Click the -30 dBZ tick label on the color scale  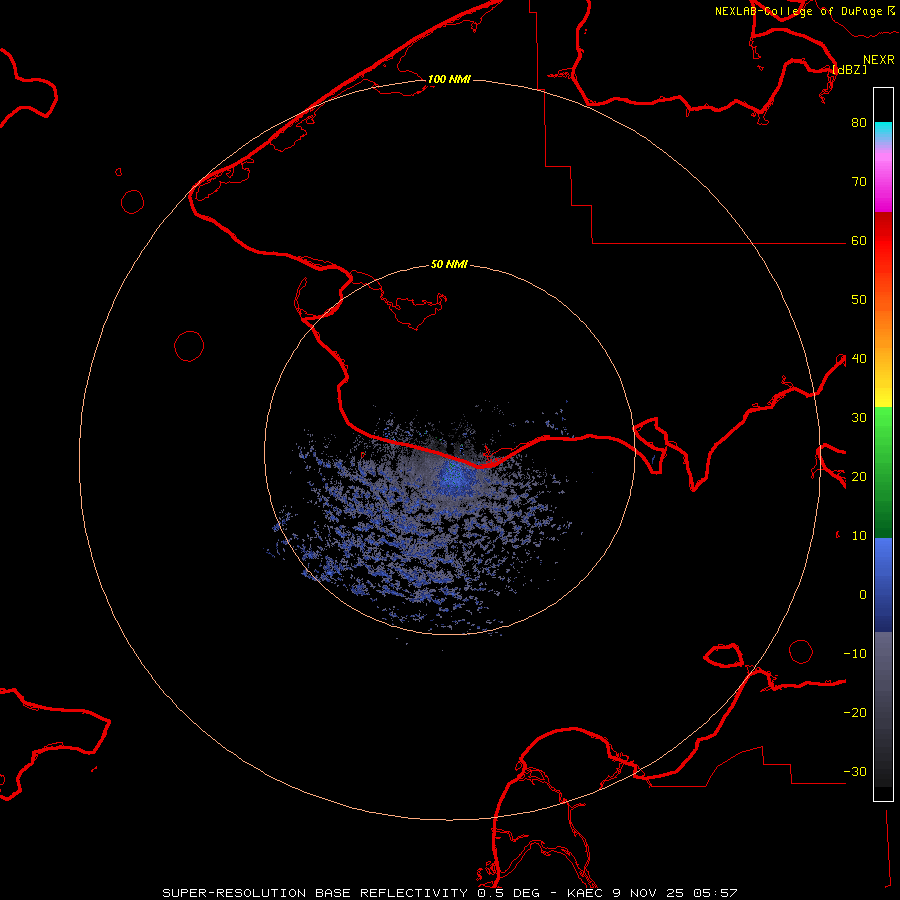pos(855,771)
